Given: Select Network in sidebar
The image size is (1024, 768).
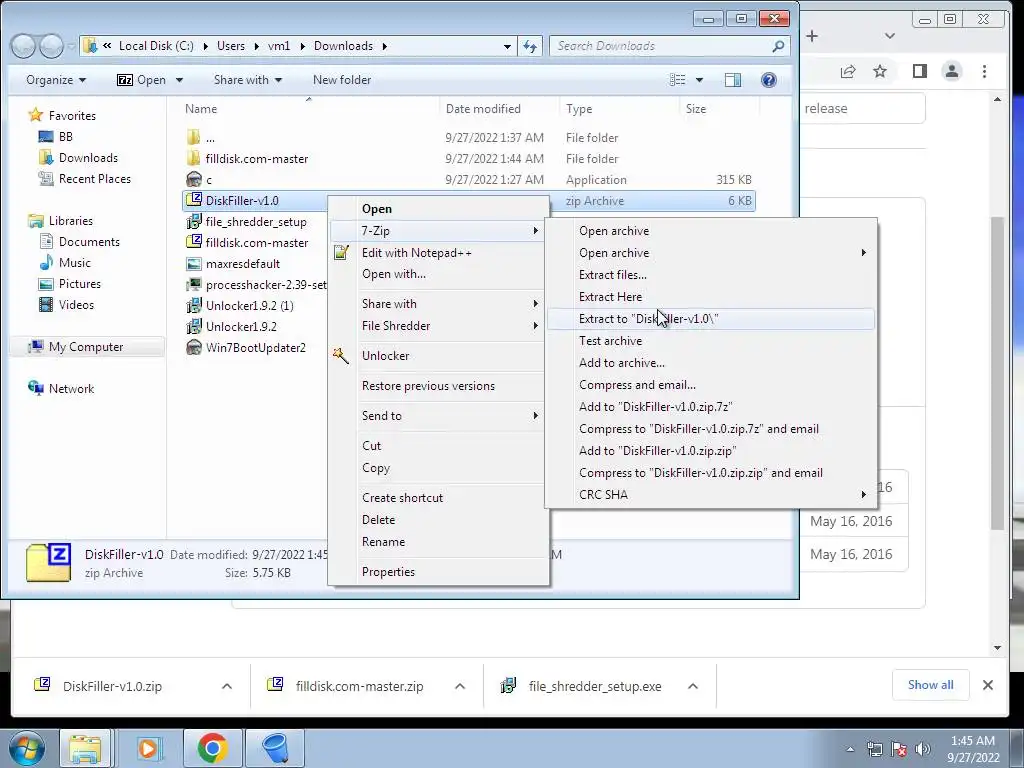Looking at the screenshot, I should click(x=62, y=389).
